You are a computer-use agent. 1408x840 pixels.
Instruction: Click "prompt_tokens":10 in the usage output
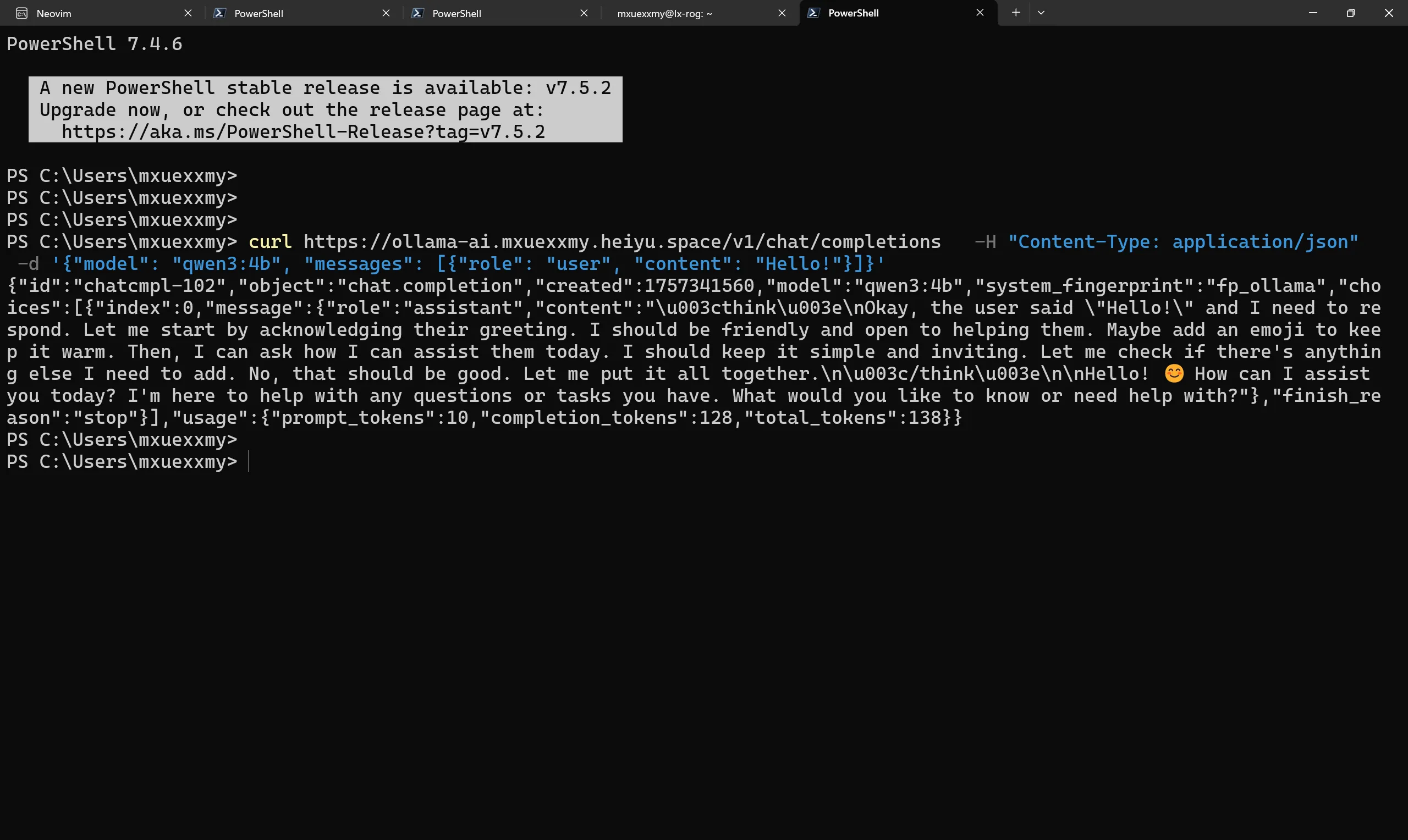[x=370, y=418]
